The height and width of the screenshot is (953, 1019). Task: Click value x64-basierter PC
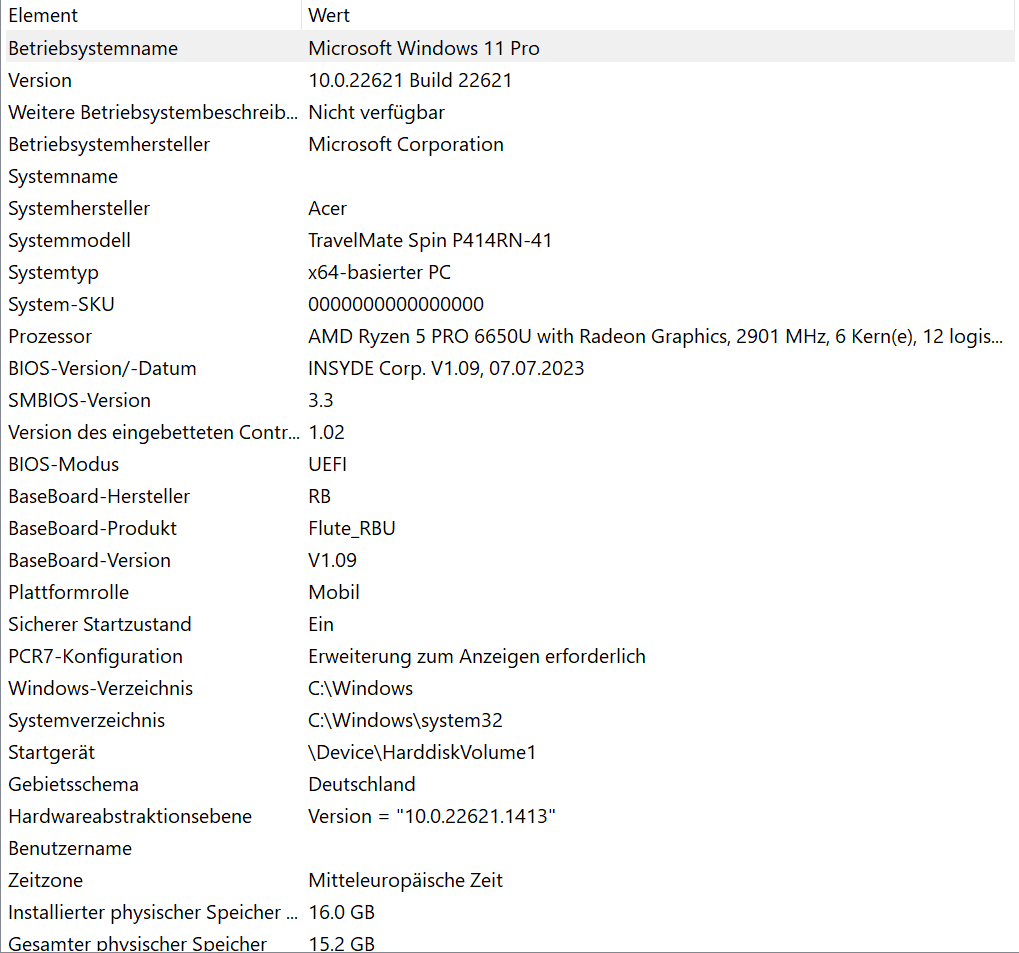[x=380, y=272]
